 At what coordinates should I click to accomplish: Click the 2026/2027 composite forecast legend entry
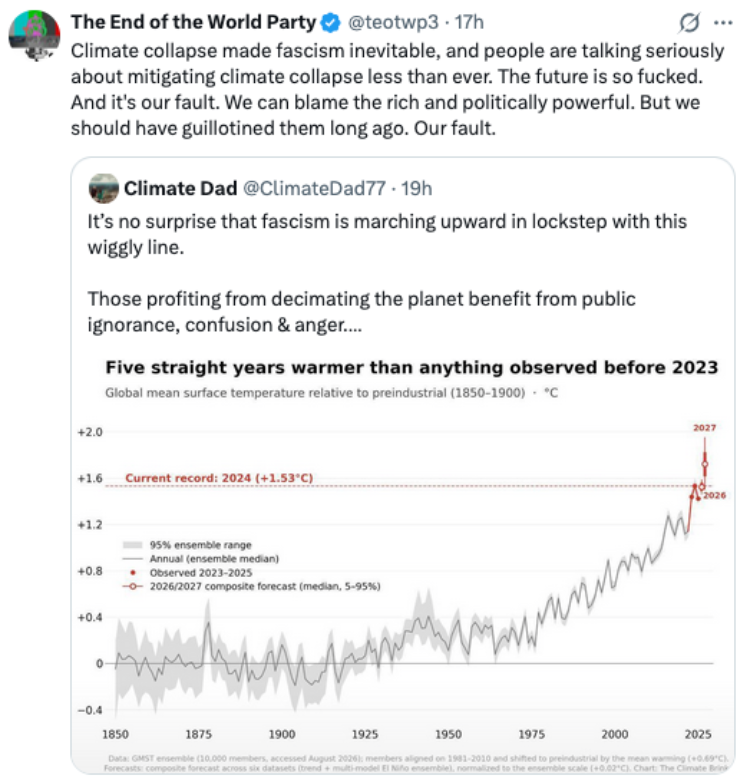pyautogui.click(x=251, y=586)
